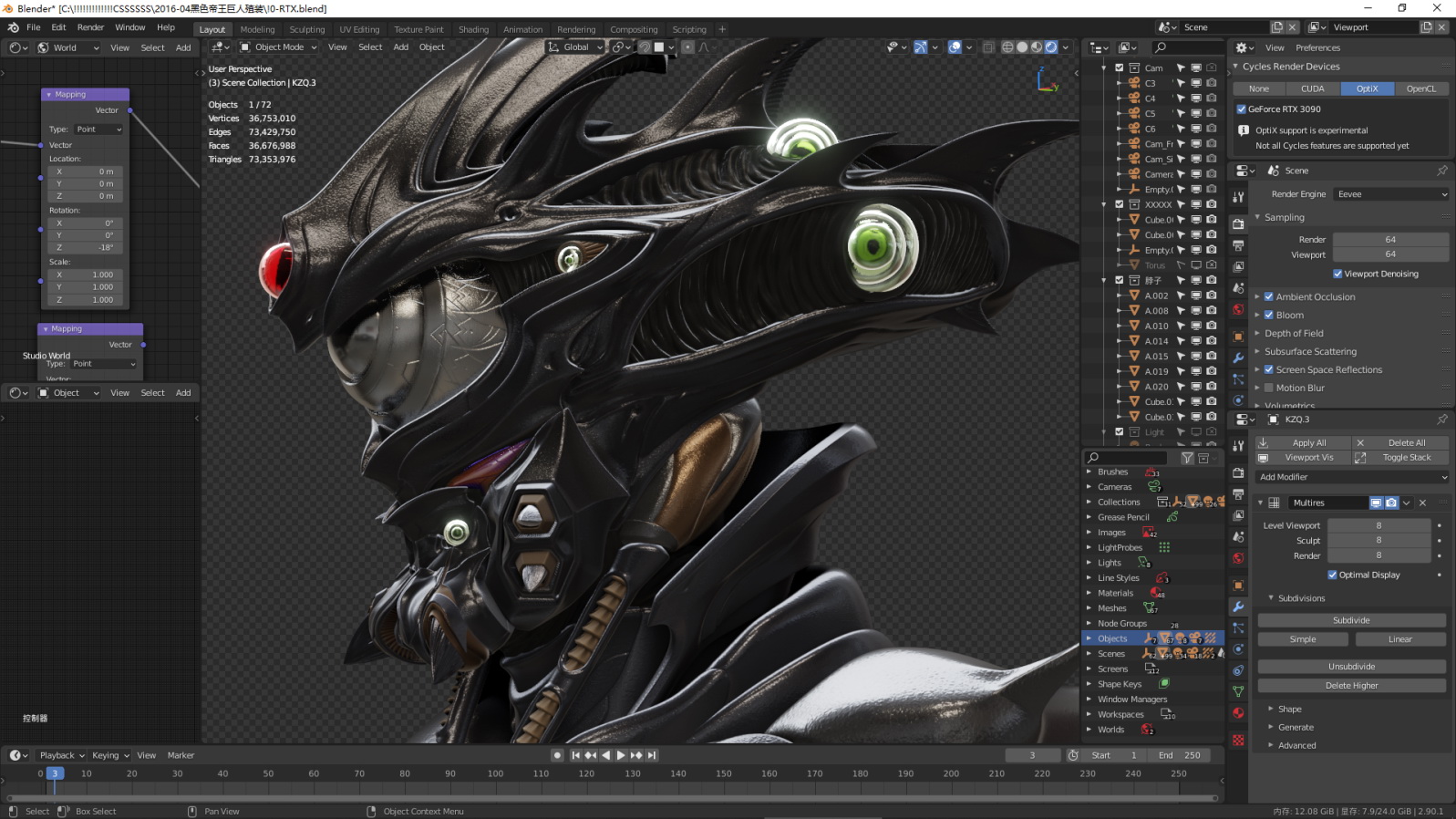
Task: Click the Blender logo menu icon
Action: coord(13,27)
